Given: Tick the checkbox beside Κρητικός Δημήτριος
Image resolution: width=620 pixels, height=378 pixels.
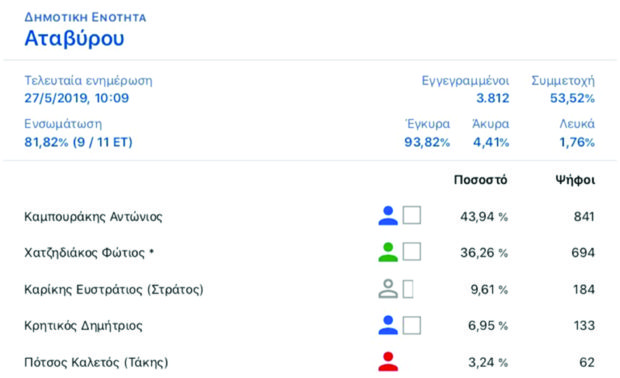Looking at the screenshot, I should (412, 325).
